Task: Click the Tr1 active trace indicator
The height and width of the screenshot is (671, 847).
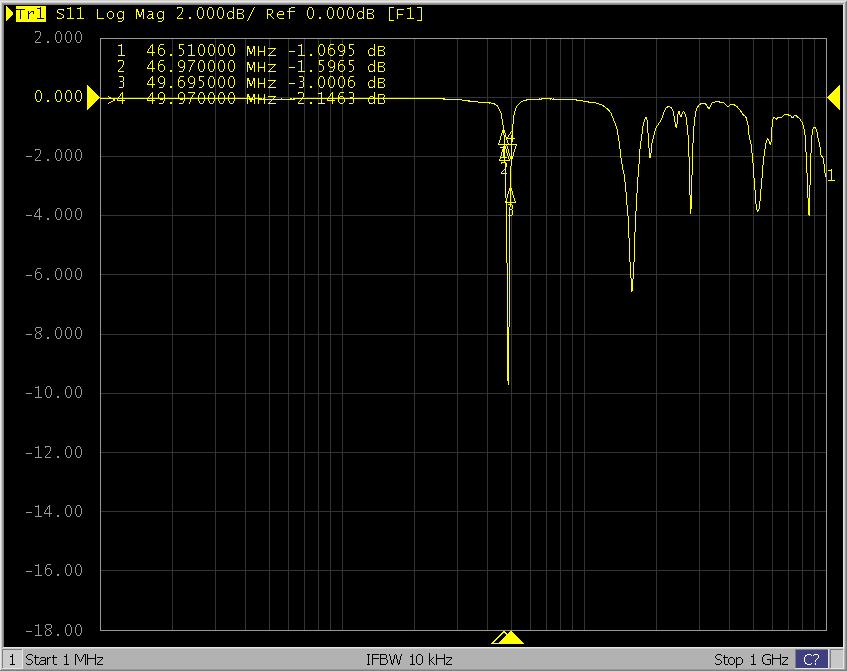Action: tap(27, 14)
